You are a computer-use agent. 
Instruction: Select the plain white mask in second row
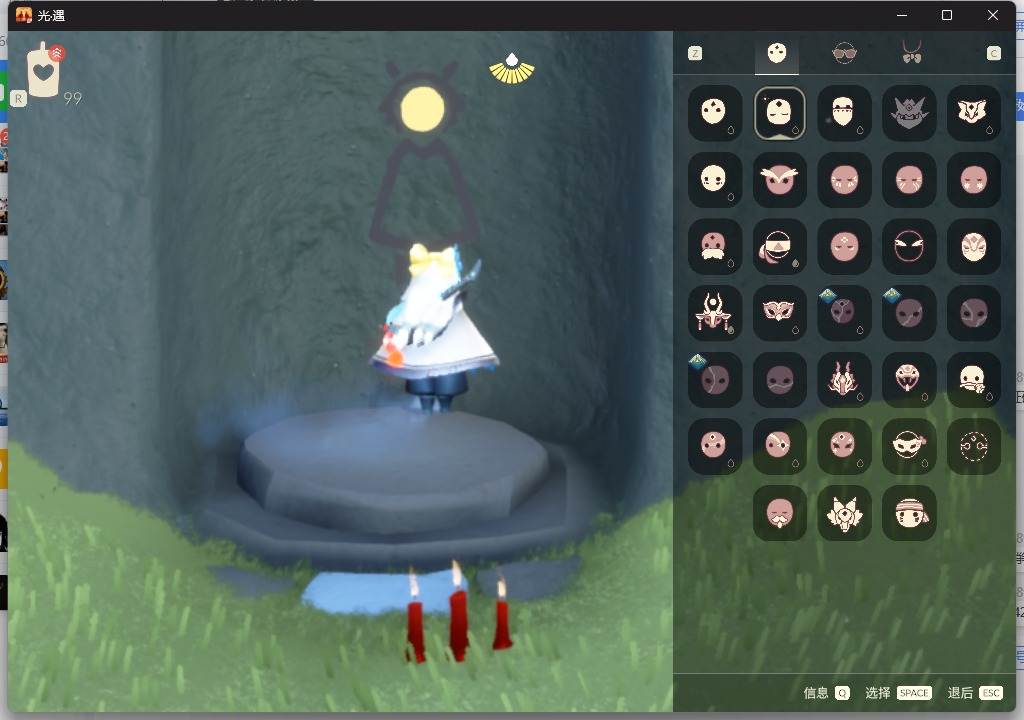(714, 179)
